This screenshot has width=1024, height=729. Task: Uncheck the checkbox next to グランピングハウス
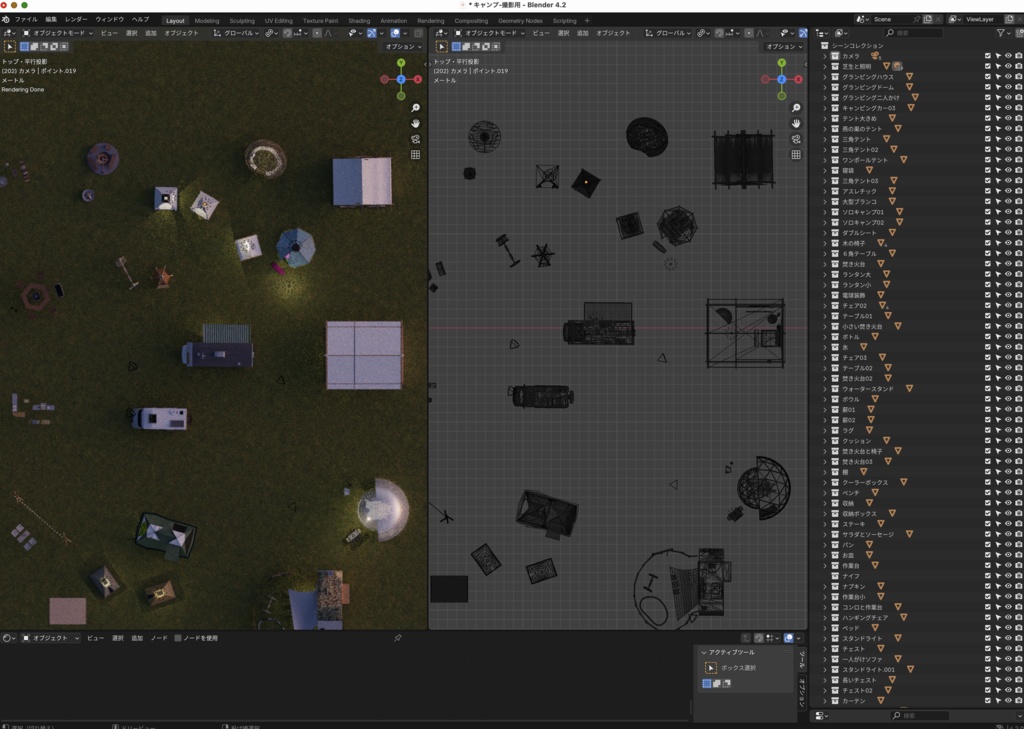(987, 75)
